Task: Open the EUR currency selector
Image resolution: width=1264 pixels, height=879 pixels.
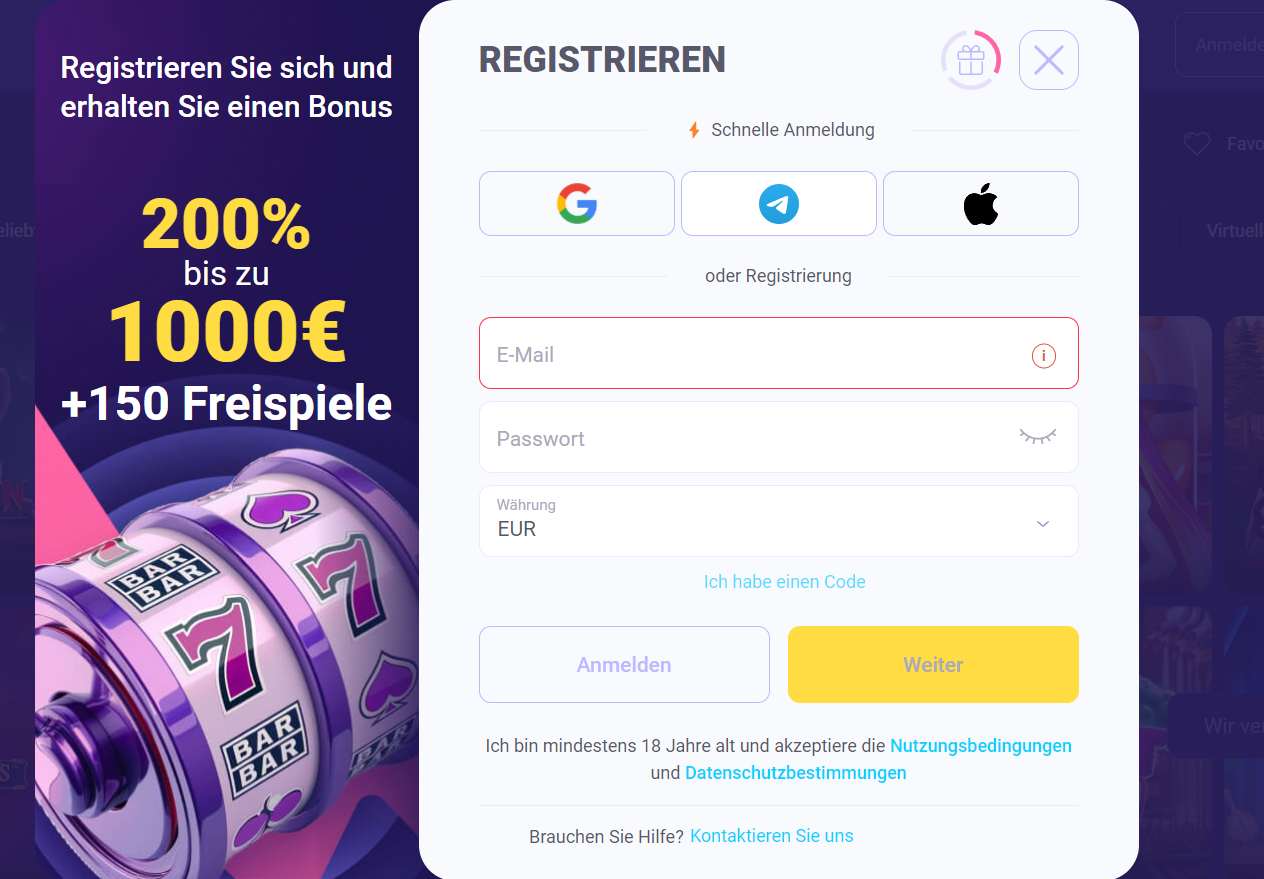Action: point(779,521)
